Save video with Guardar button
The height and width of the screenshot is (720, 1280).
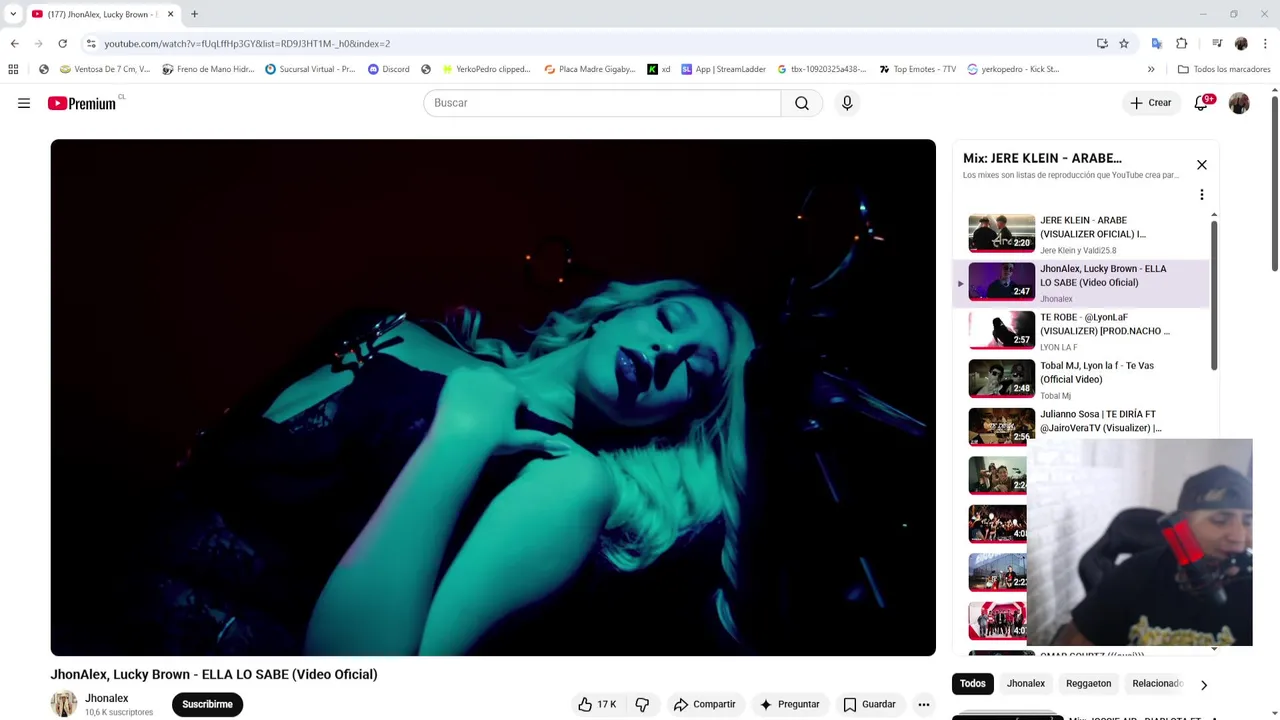click(x=869, y=704)
